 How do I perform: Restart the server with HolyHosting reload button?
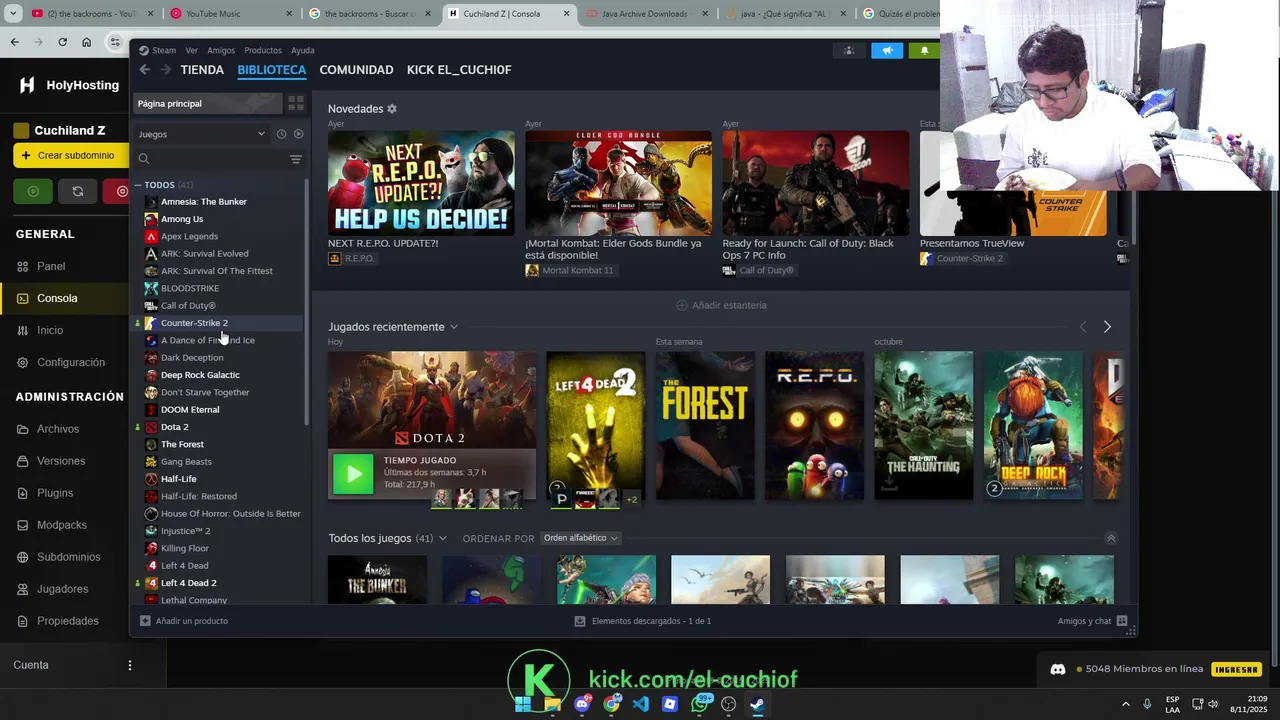(78, 191)
